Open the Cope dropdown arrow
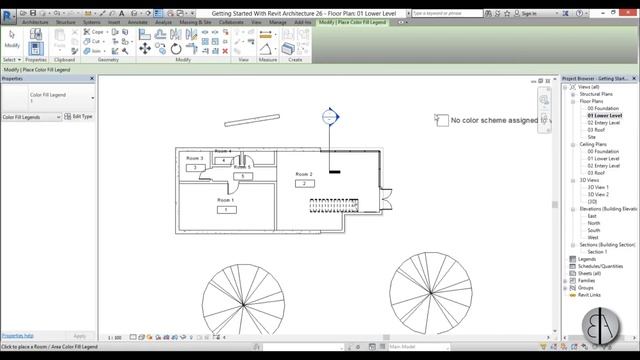 pos(107,32)
